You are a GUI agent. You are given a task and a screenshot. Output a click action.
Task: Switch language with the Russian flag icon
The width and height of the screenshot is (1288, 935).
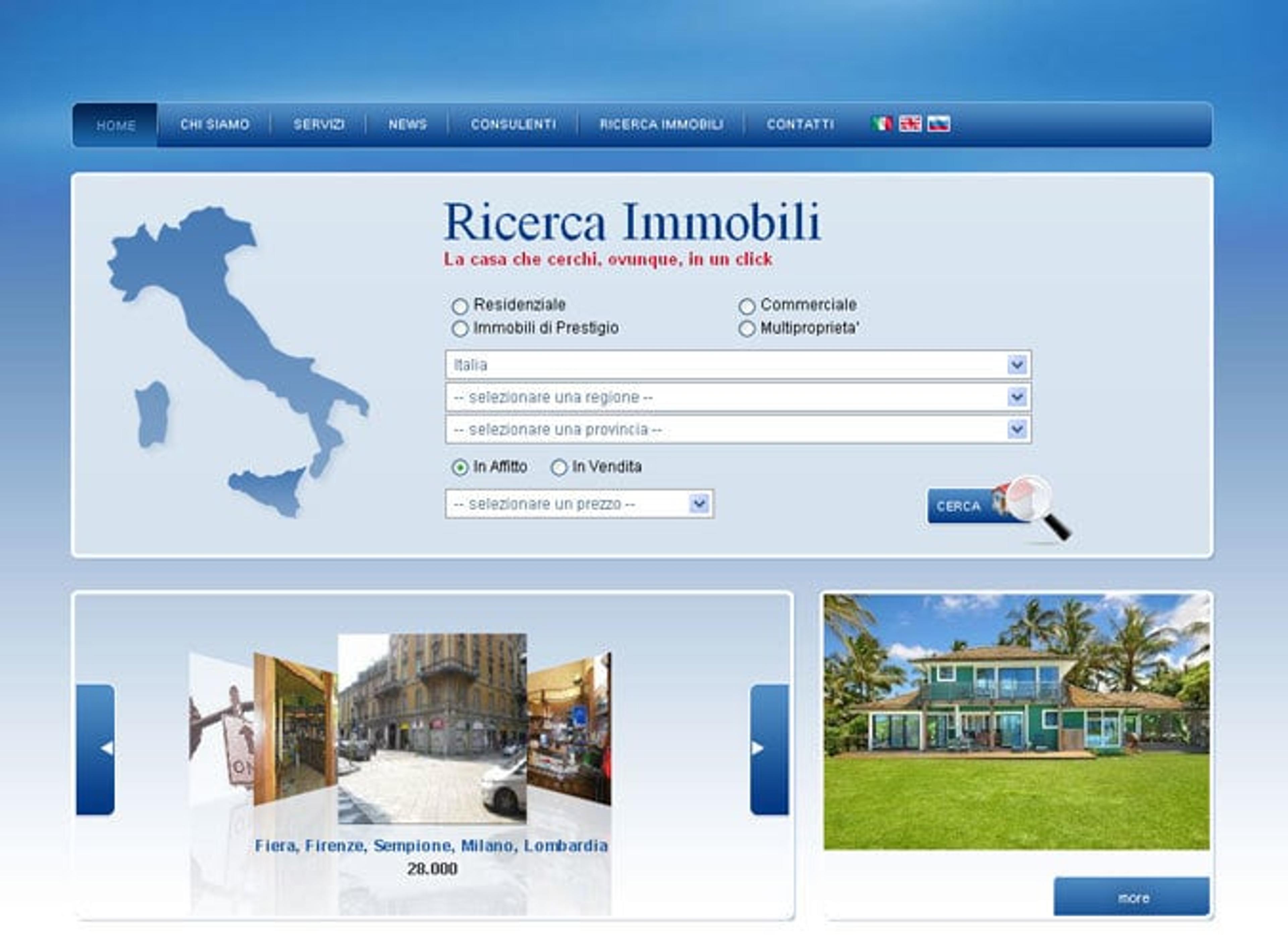(x=938, y=124)
